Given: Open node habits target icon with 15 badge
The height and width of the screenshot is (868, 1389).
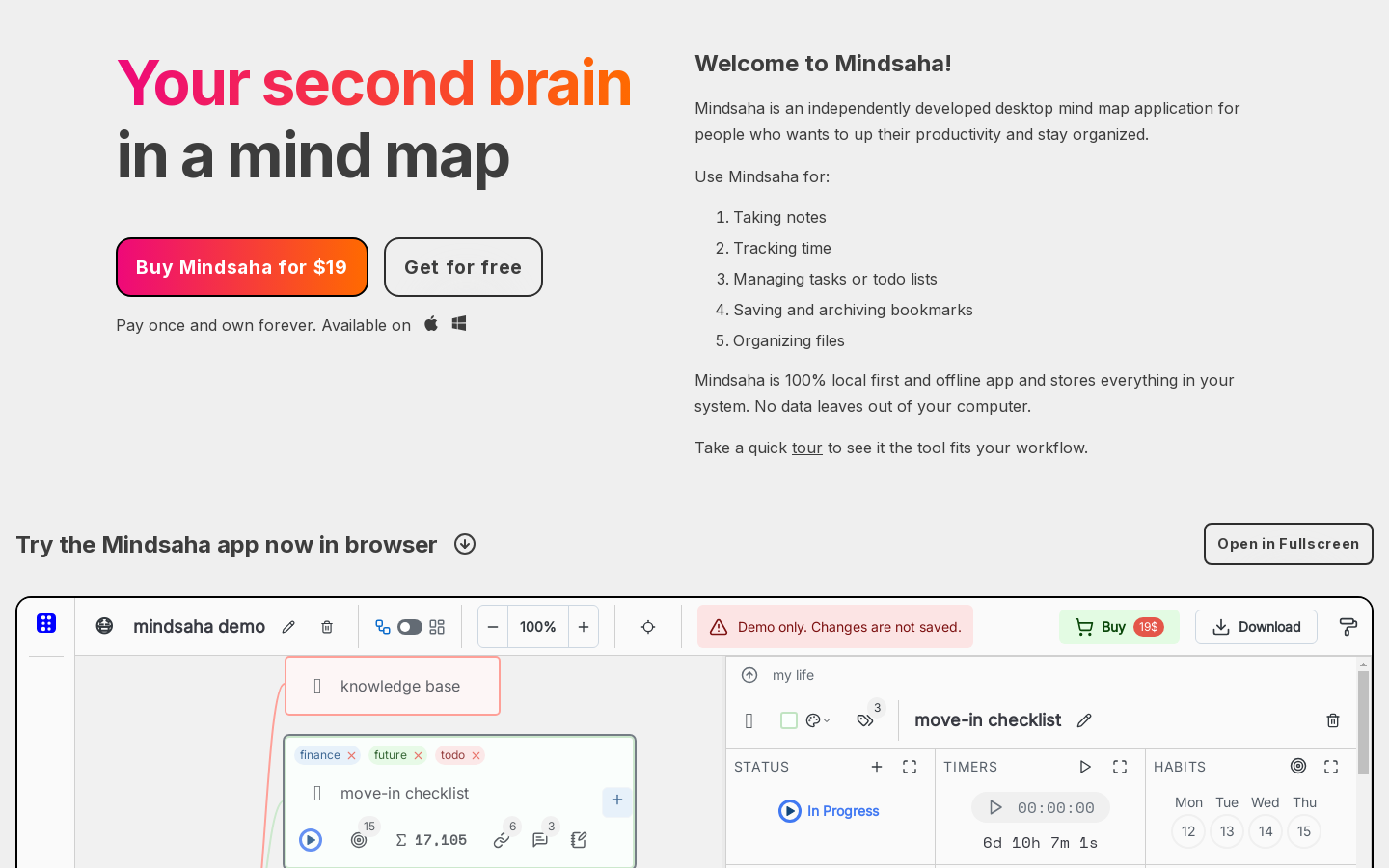Looking at the screenshot, I should [359, 840].
